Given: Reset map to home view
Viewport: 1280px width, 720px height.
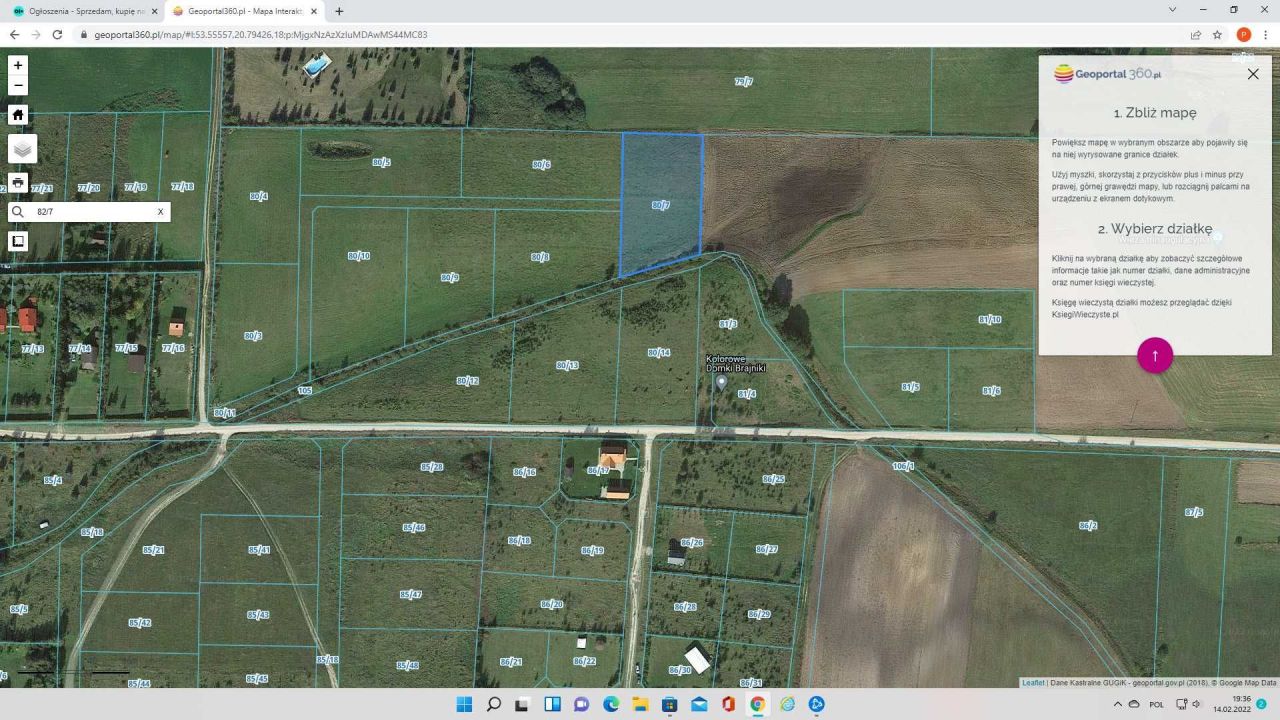Looking at the screenshot, I should click(x=18, y=115).
